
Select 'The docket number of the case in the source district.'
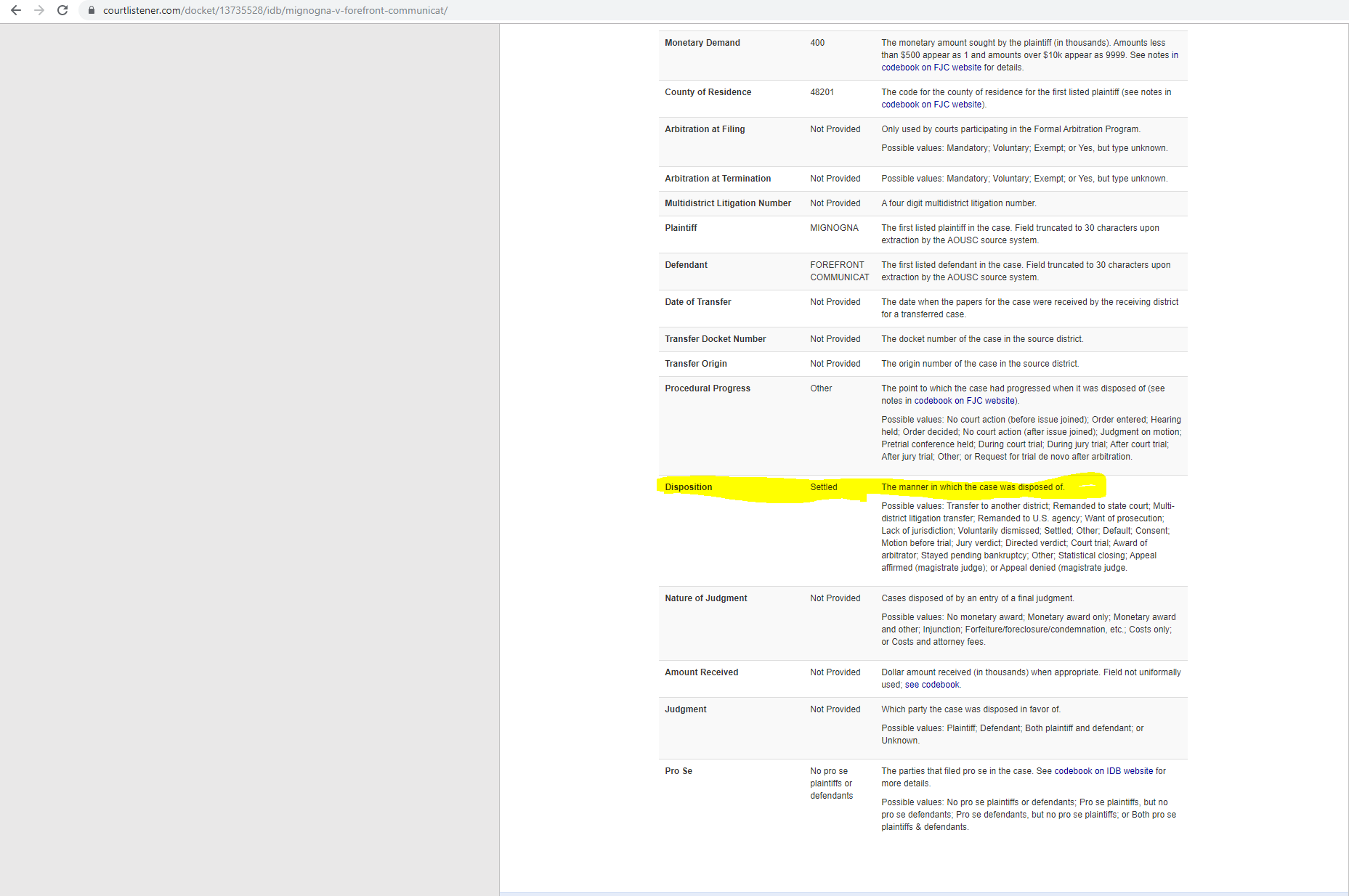[x=982, y=339]
